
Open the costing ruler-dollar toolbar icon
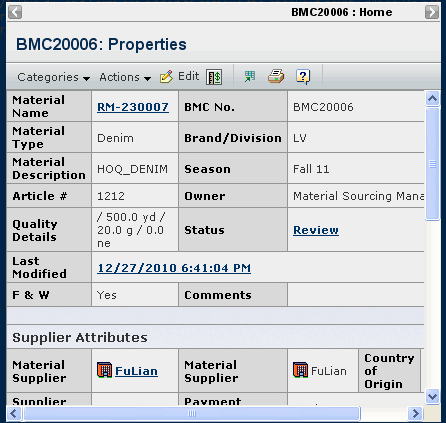click(x=214, y=77)
